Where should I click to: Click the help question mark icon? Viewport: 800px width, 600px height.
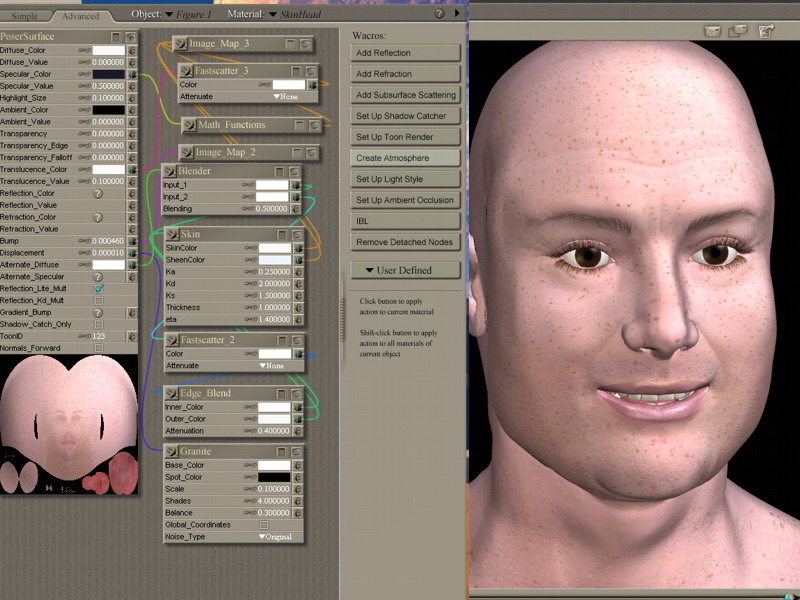(x=440, y=14)
